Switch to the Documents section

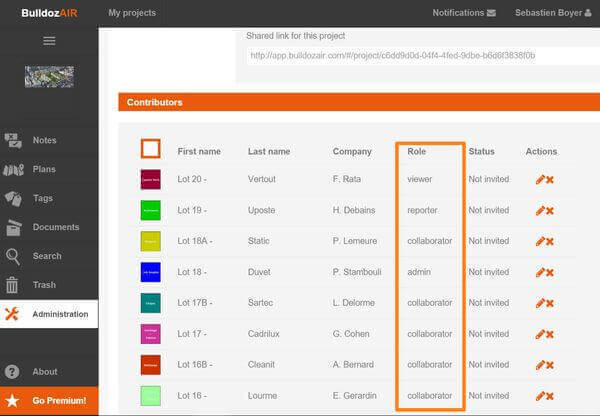[x=56, y=227]
